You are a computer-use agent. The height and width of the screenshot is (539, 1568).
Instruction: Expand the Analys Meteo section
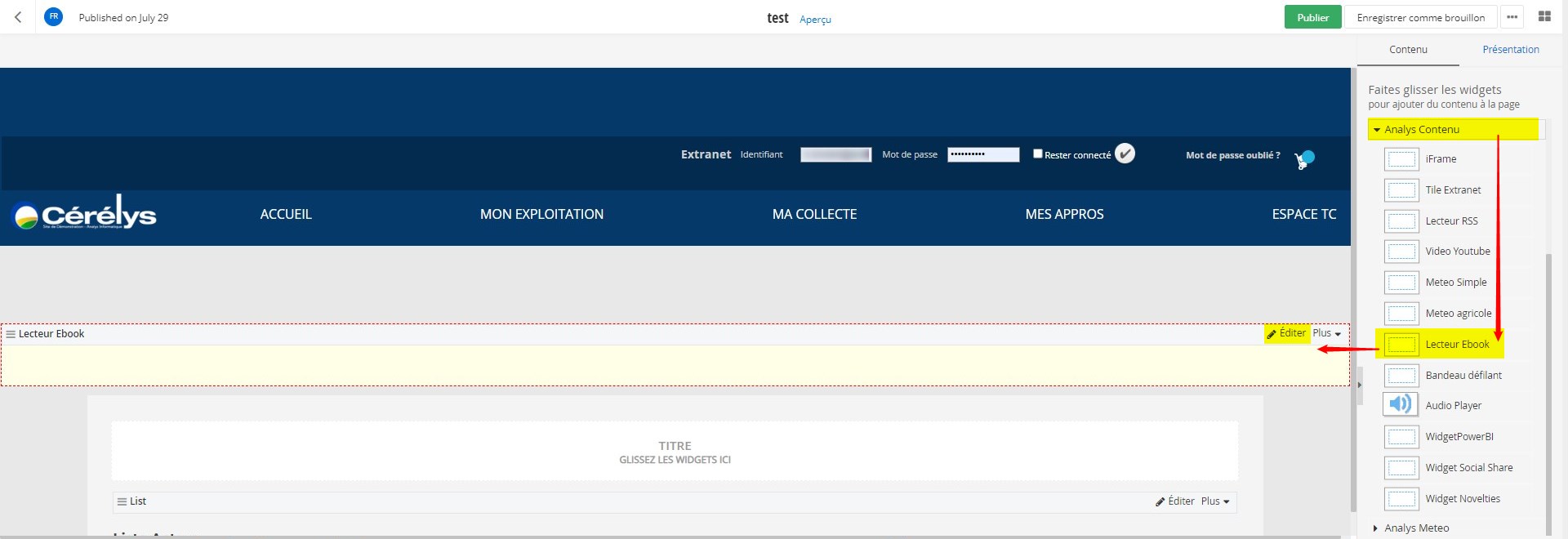click(1376, 528)
